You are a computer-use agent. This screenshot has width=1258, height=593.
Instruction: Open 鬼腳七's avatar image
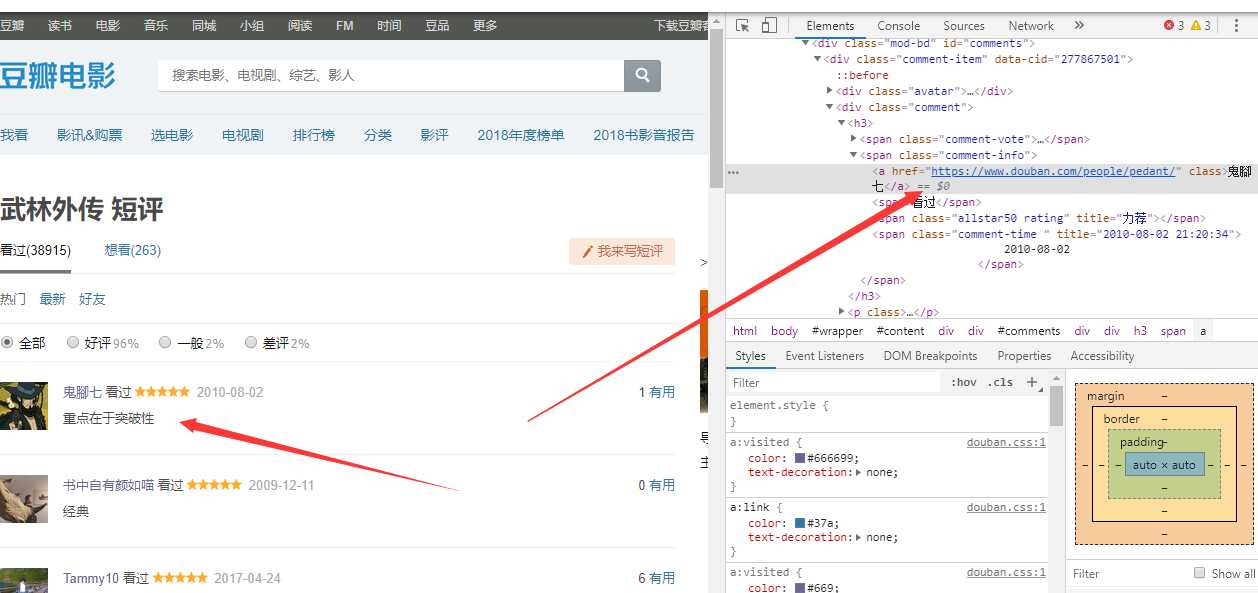click(x=23, y=406)
